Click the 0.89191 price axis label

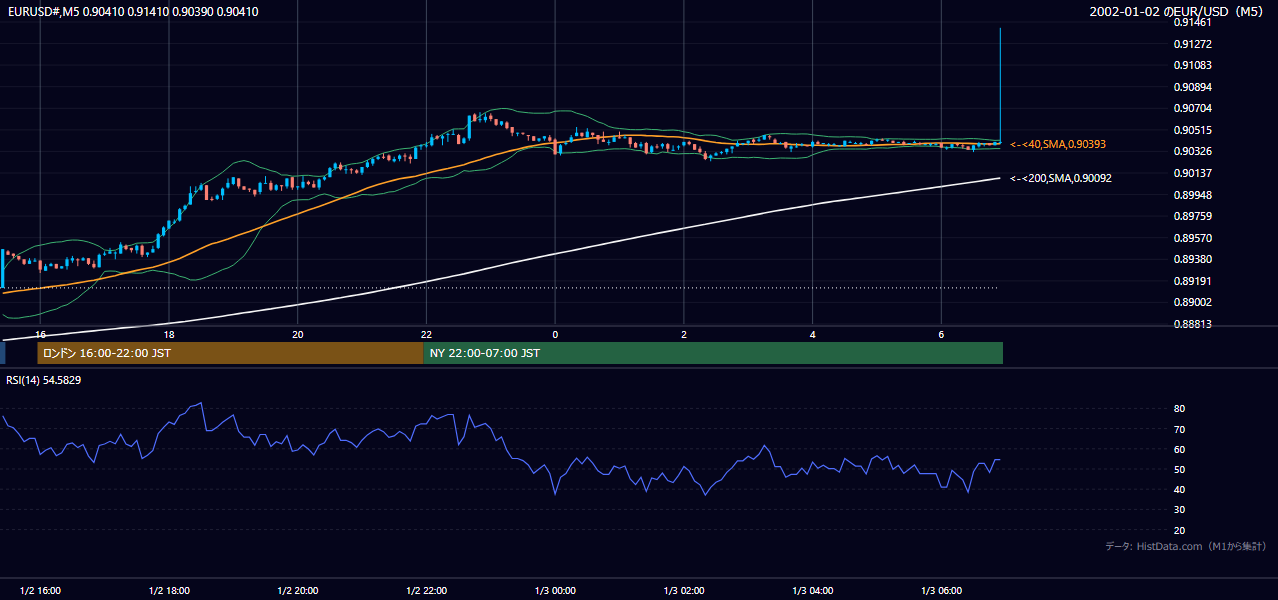click(1192, 281)
